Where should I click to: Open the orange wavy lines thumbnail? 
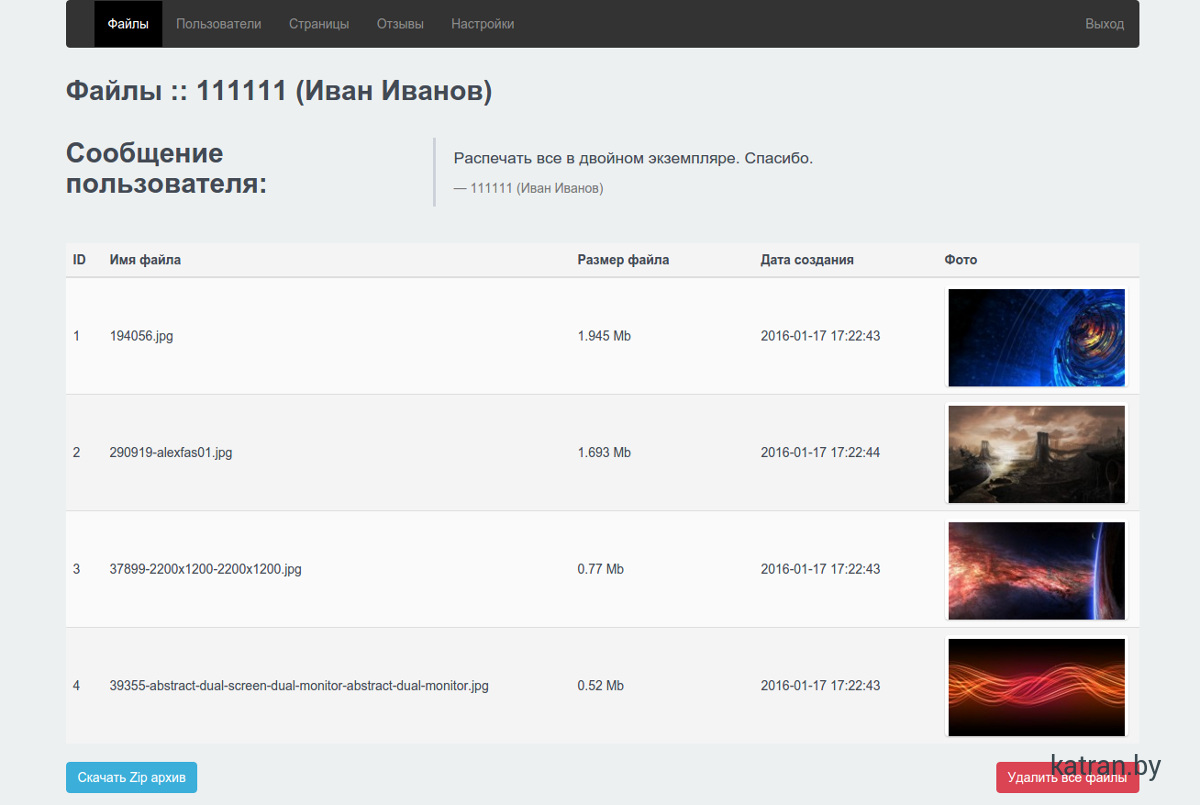tap(1036, 687)
